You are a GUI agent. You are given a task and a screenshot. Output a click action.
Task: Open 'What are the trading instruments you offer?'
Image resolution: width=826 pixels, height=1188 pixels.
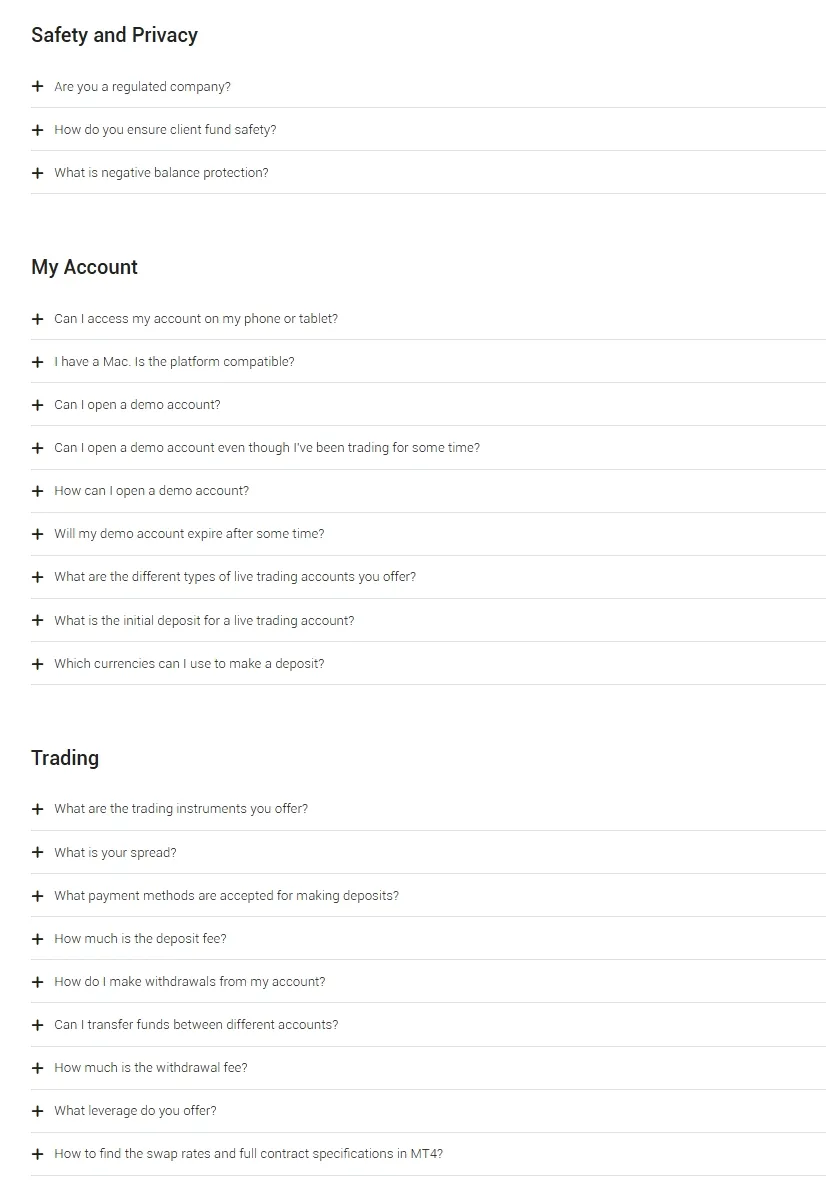coord(428,809)
